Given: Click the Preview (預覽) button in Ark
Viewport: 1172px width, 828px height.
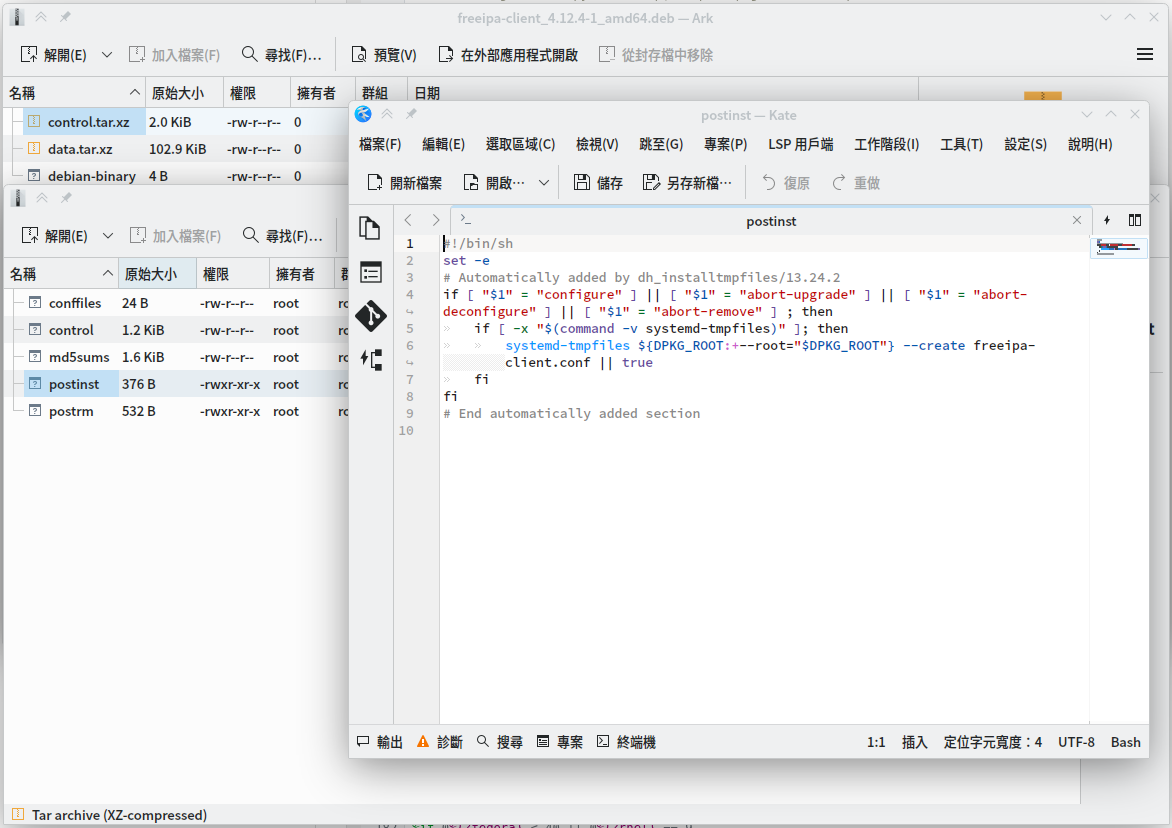Looking at the screenshot, I should coord(384,55).
